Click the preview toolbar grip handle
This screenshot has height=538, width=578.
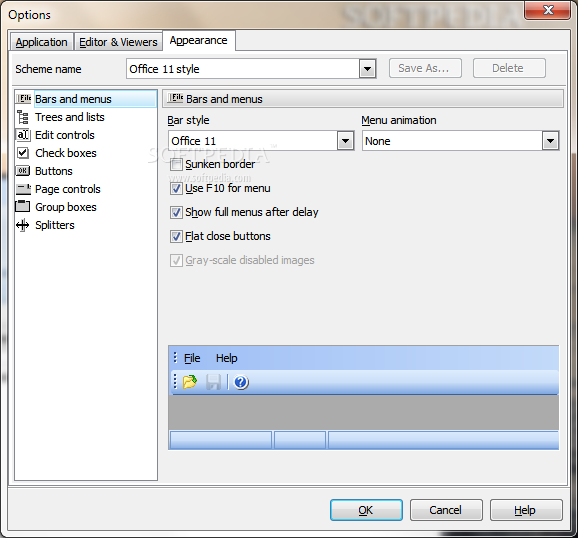pyautogui.click(x=175, y=381)
